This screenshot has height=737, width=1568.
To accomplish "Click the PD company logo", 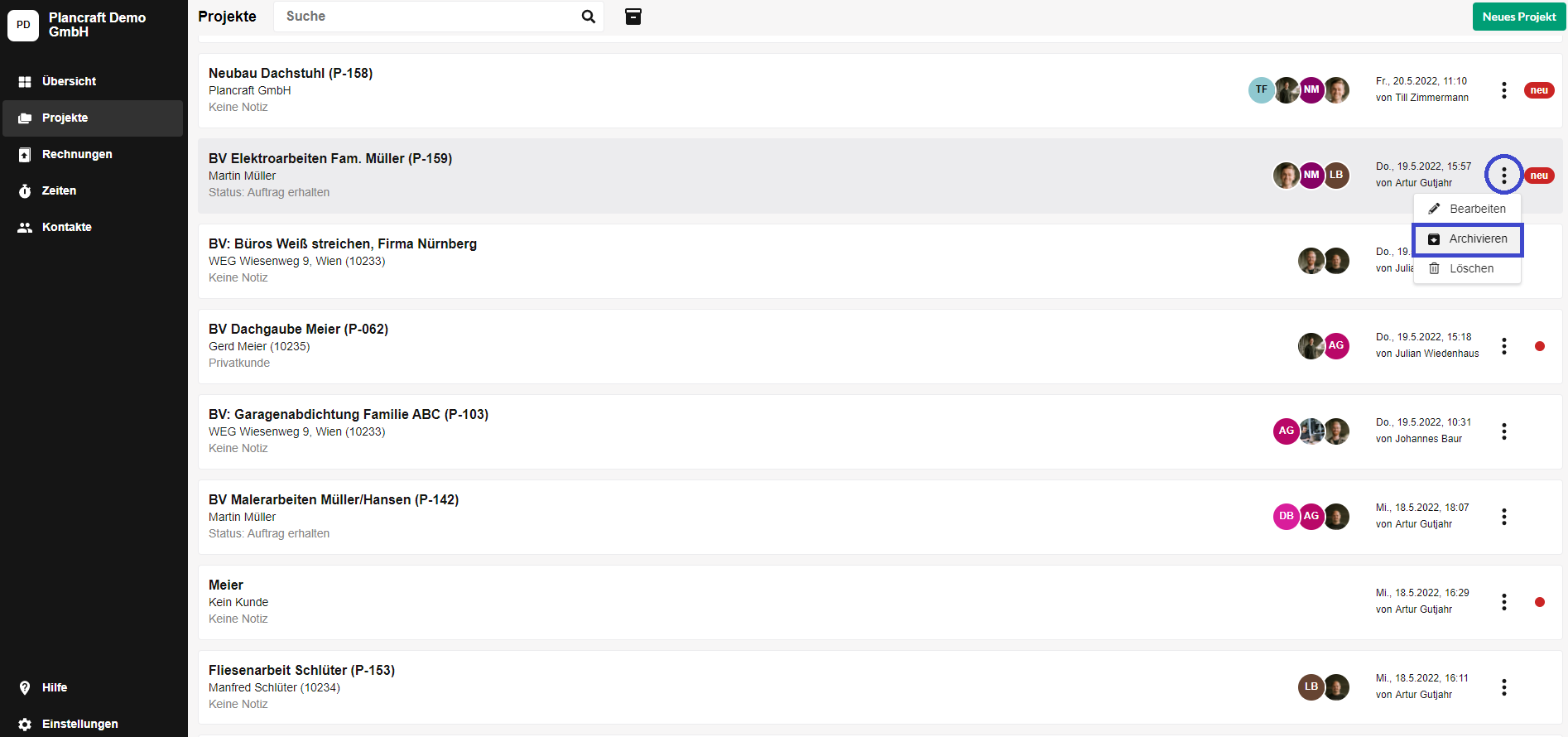I will pyautogui.click(x=23, y=25).
